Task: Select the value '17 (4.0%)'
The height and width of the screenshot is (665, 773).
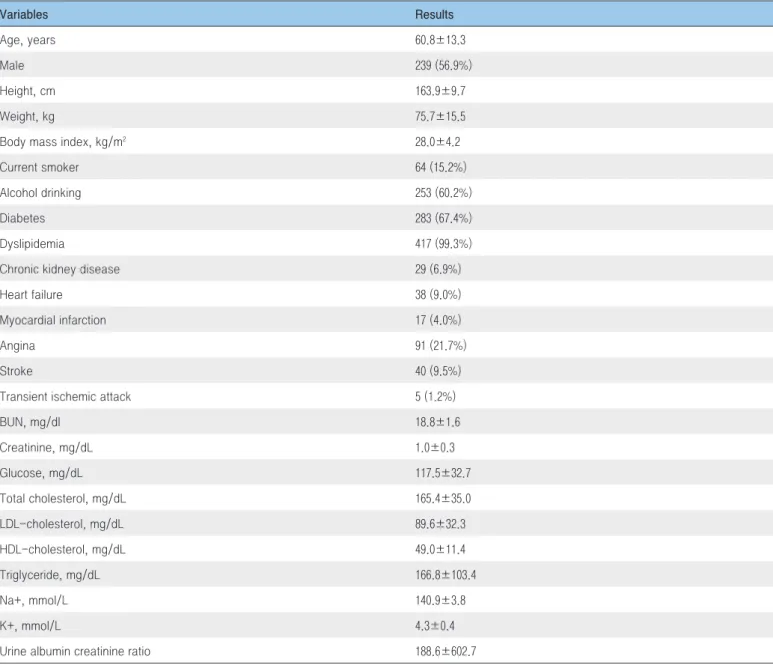Action: point(438,320)
